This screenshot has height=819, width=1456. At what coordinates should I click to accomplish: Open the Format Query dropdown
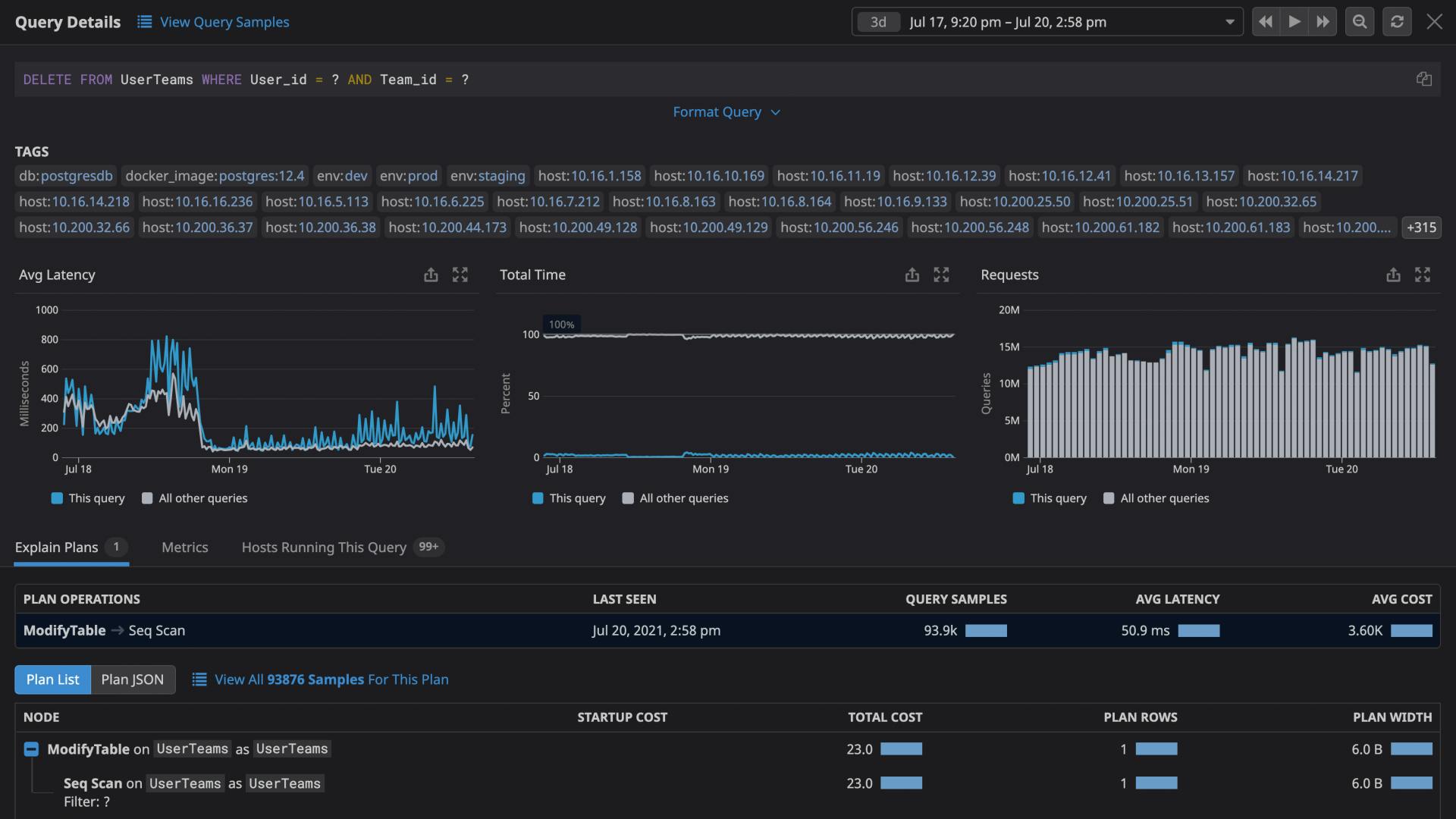726,111
